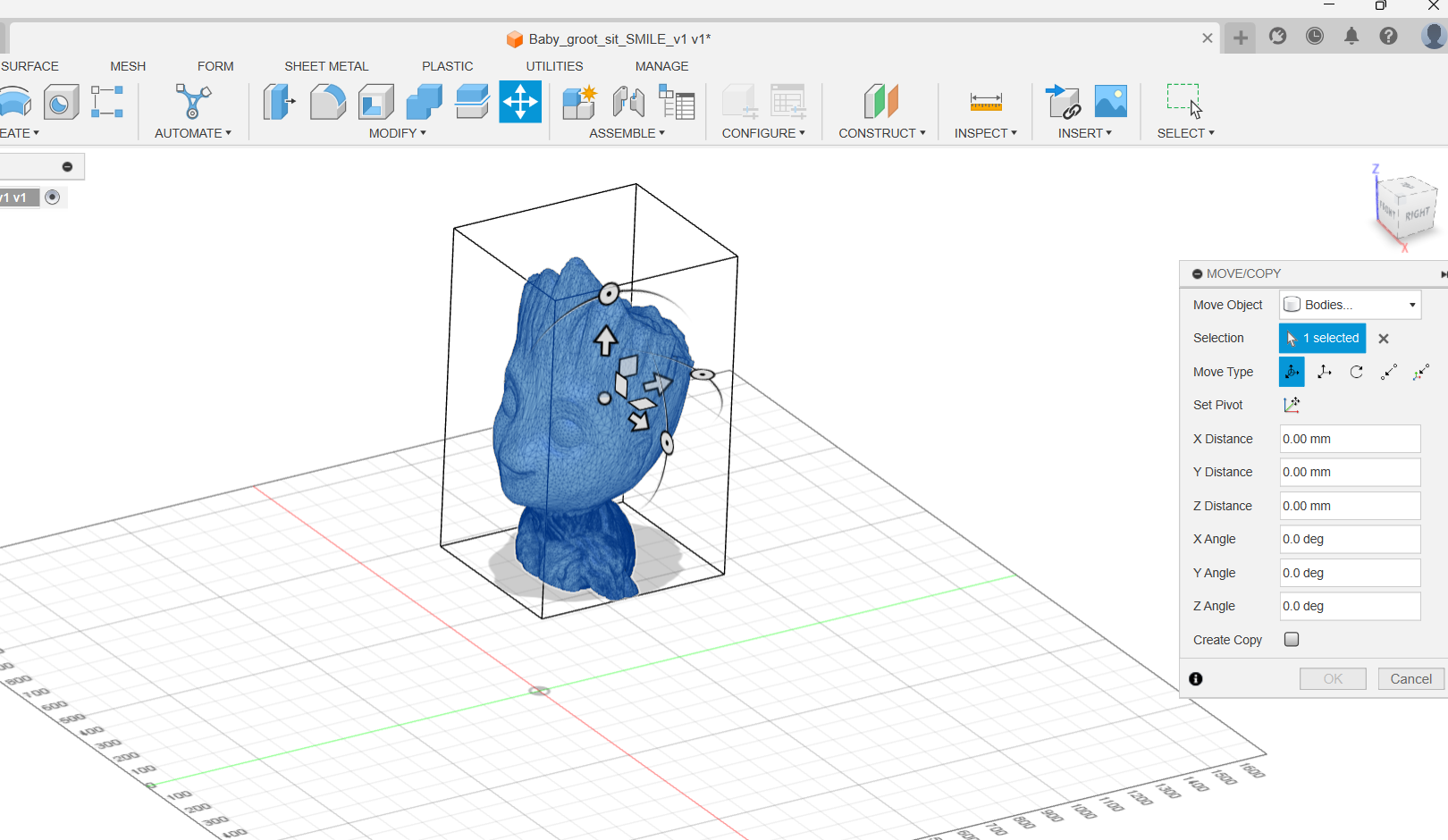Click the upward arrow move manipulator

606,340
